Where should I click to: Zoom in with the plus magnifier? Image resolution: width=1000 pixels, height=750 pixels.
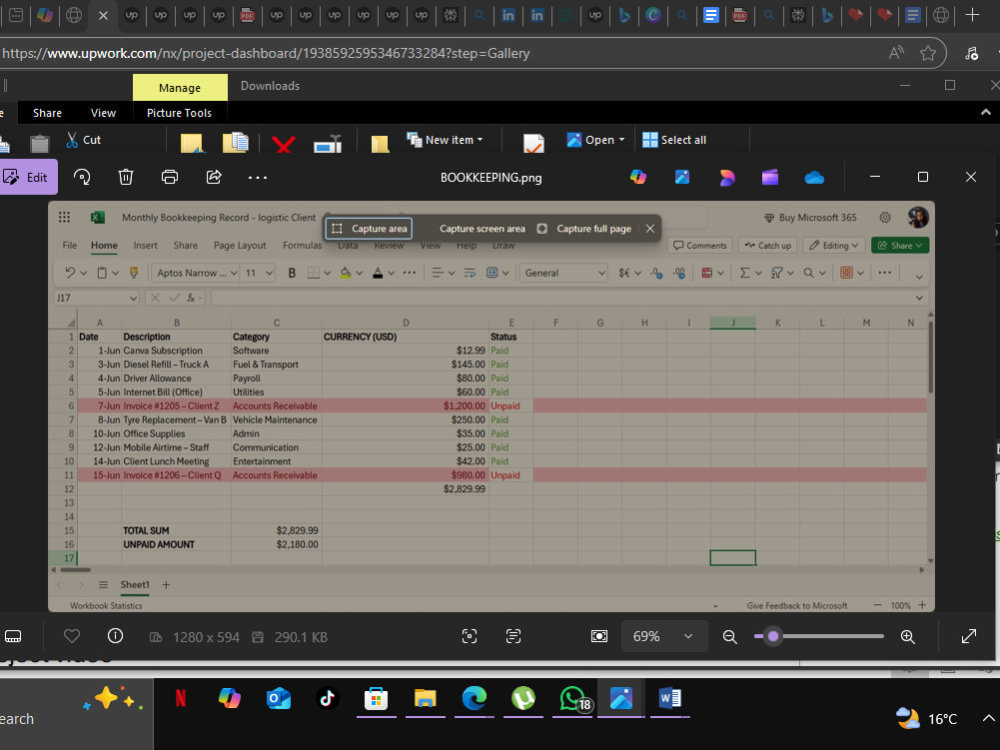tap(908, 636)
